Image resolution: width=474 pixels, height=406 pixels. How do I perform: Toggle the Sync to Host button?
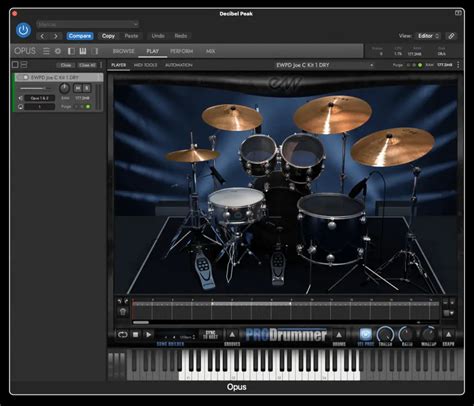pos(211,334)
